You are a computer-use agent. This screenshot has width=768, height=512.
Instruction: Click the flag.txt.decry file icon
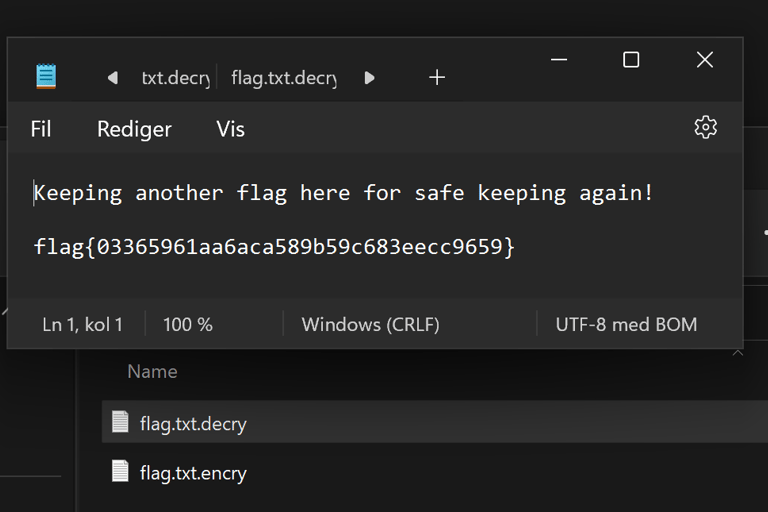tap(120, 422)
